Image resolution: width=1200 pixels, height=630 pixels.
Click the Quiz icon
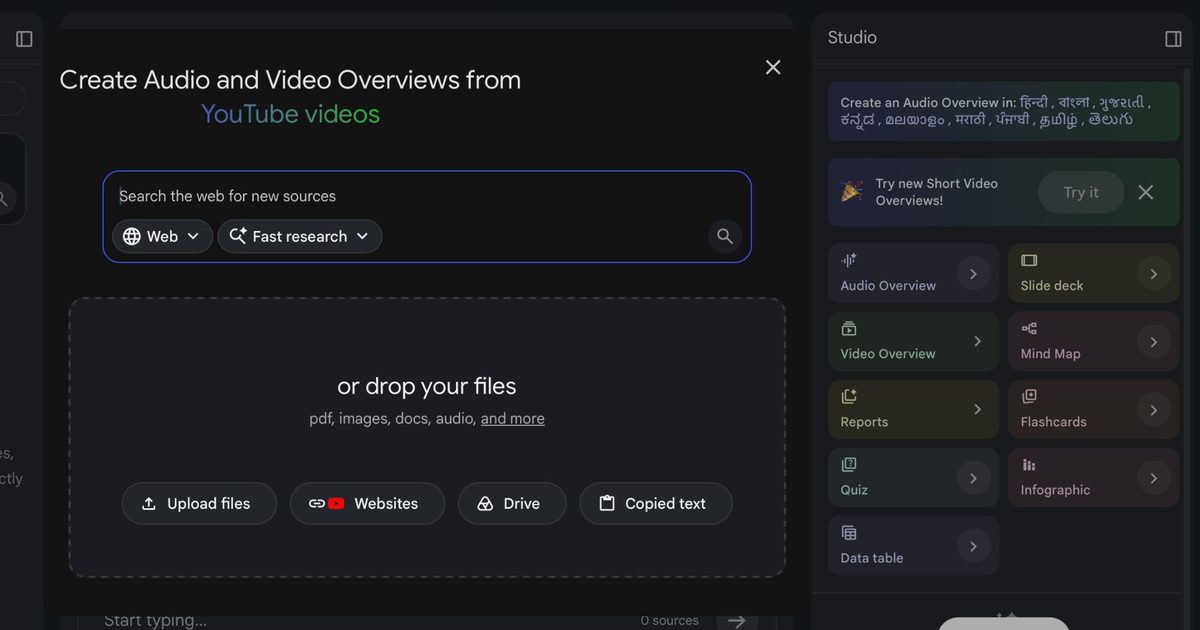tap(849, 464)
